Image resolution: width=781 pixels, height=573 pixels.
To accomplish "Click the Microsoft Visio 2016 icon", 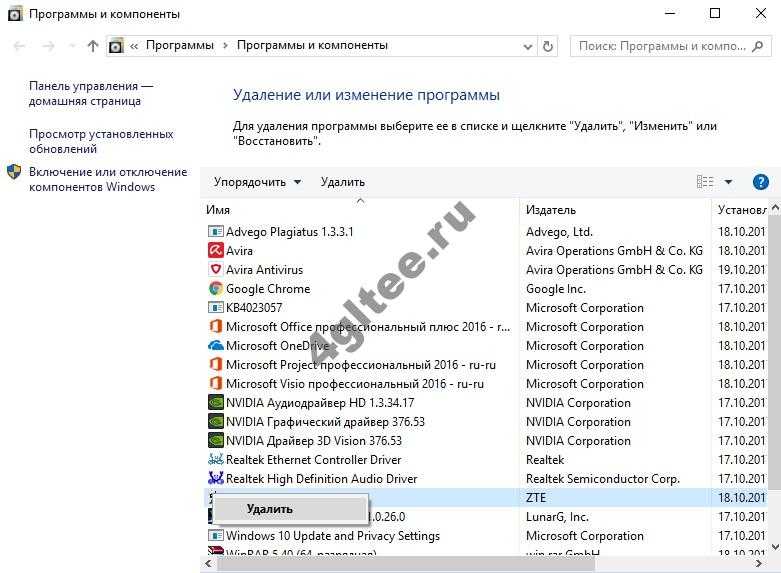I will click(x=215, y=383).
